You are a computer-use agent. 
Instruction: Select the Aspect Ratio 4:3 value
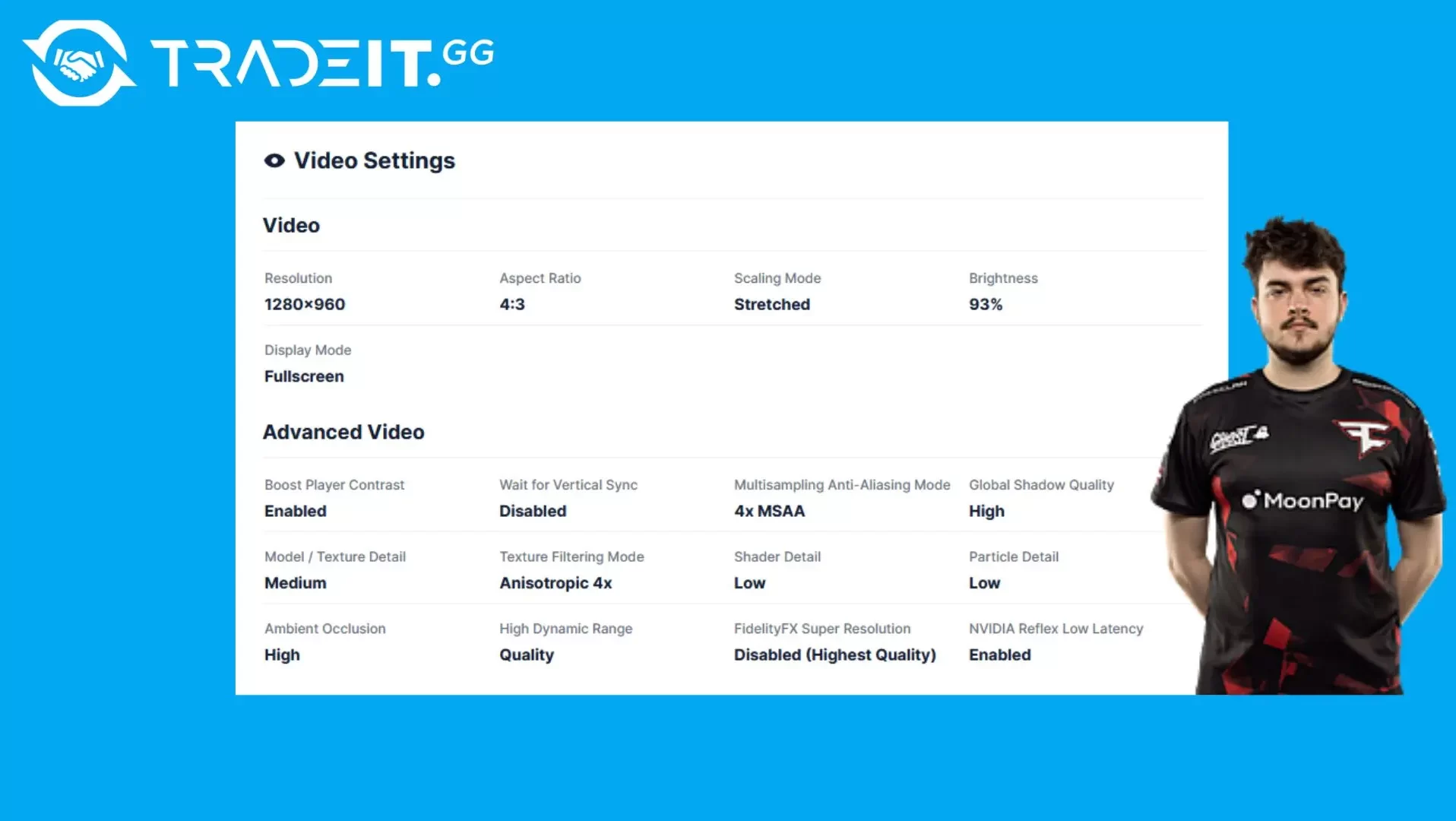pos(512,304)
